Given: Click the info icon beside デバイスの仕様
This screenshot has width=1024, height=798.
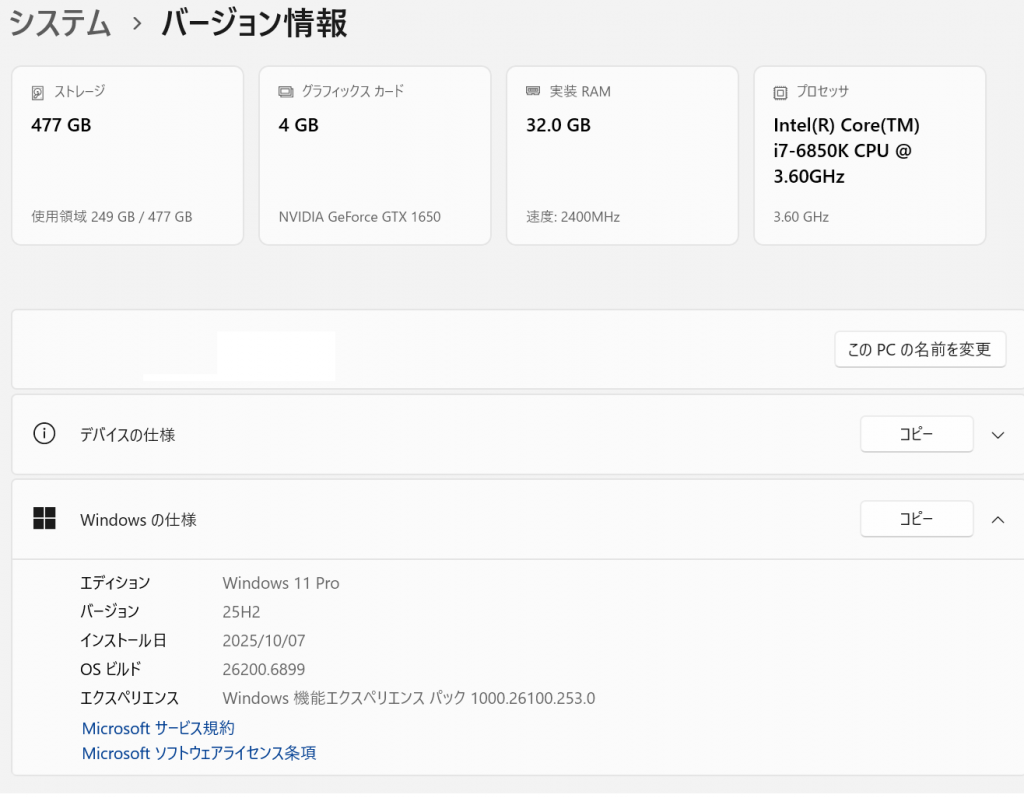Looking at the screenshot, I should click(44, 434).
